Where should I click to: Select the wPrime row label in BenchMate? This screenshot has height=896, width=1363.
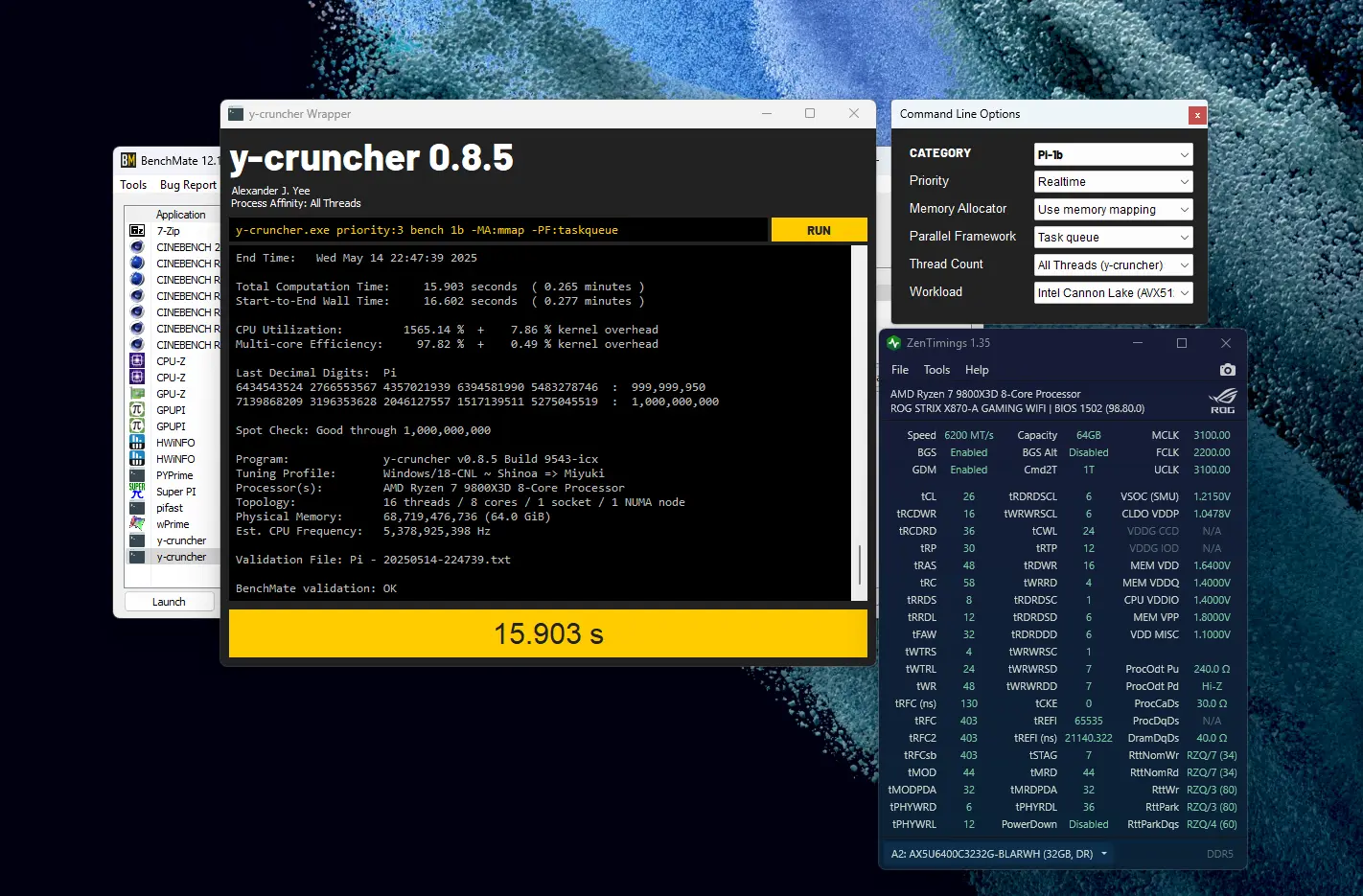click(173, 524)
